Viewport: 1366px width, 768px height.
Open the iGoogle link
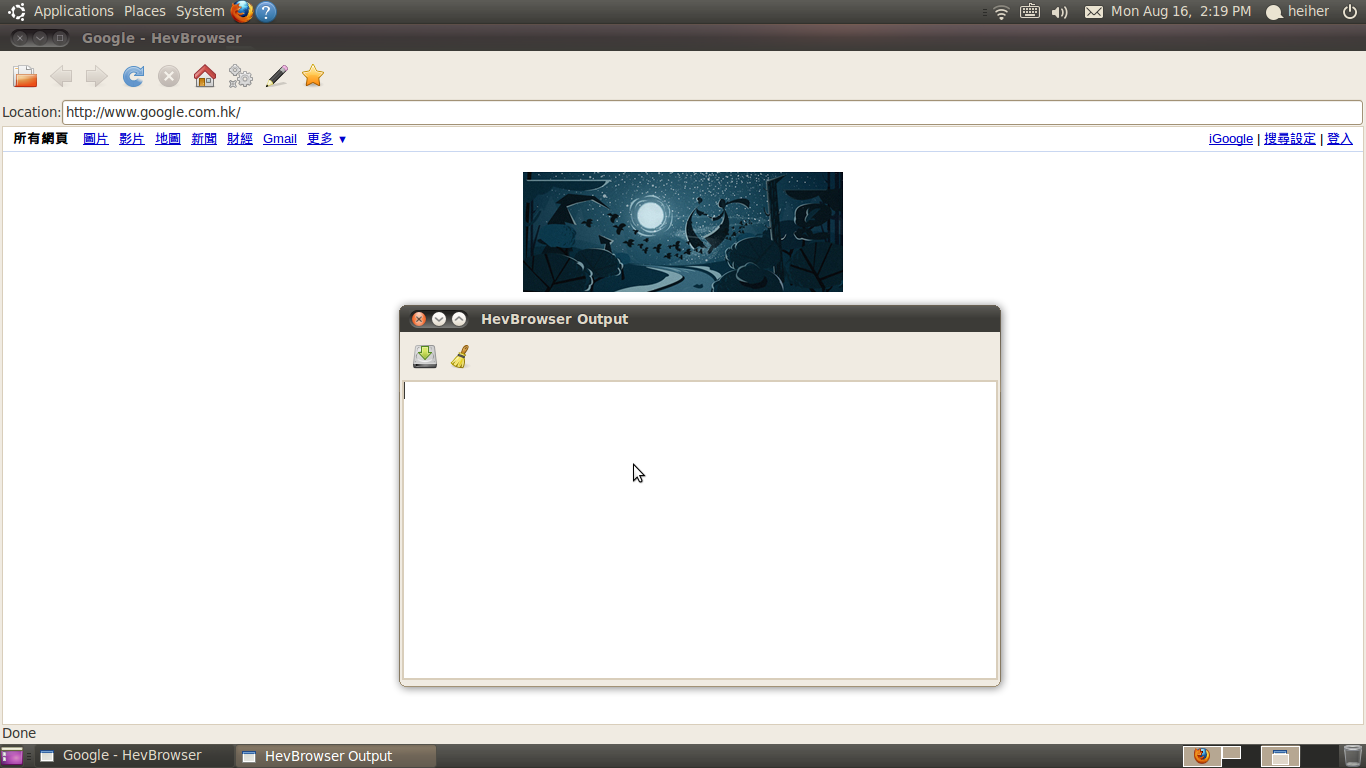tap(1231, 139)
